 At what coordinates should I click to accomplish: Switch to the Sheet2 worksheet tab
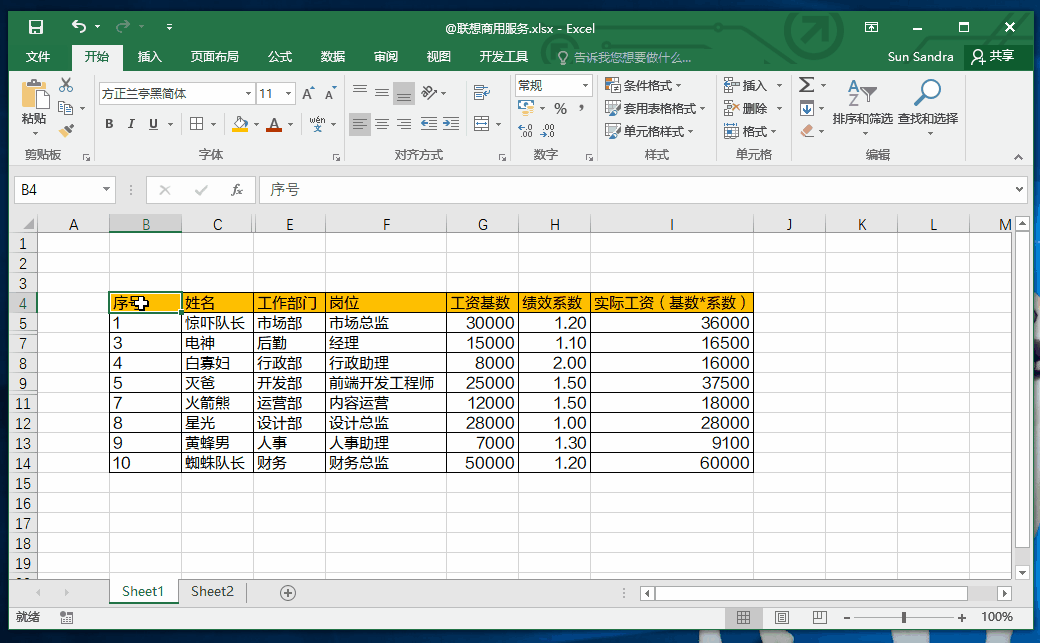[212, 592]
